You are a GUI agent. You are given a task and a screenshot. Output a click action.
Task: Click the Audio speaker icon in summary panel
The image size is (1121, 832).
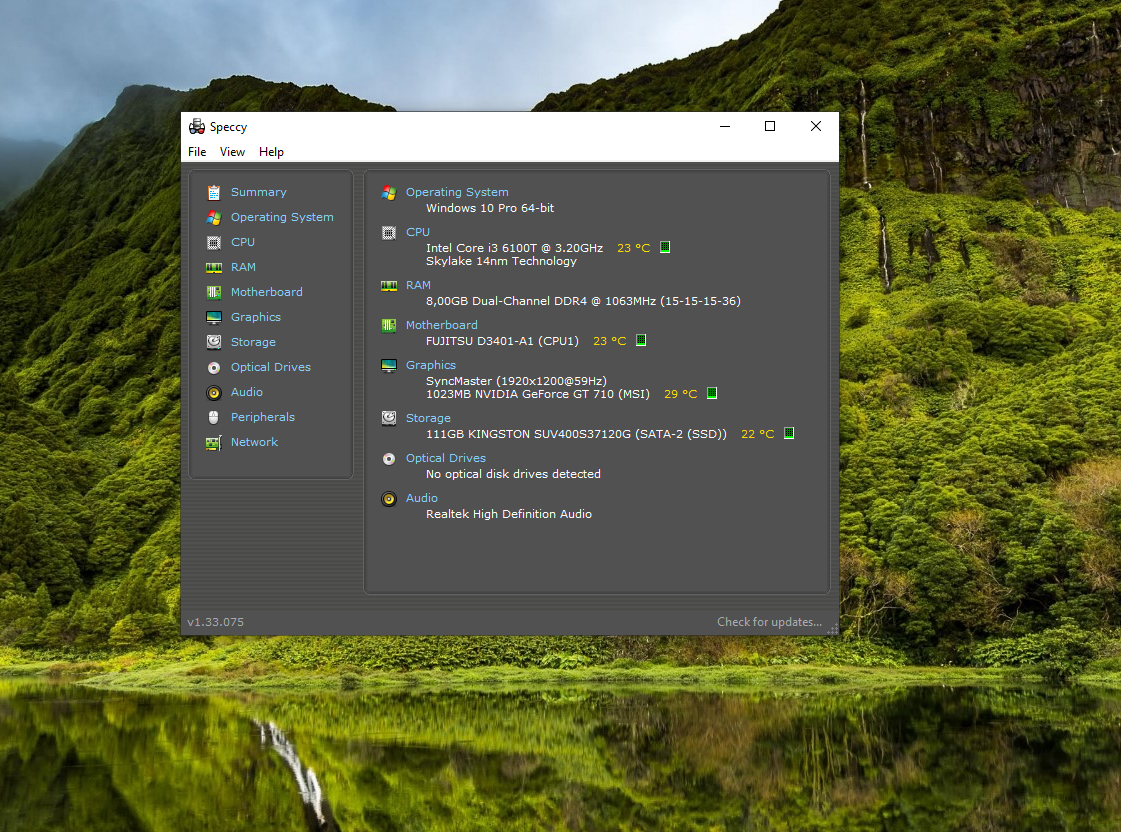coord(389,499)
